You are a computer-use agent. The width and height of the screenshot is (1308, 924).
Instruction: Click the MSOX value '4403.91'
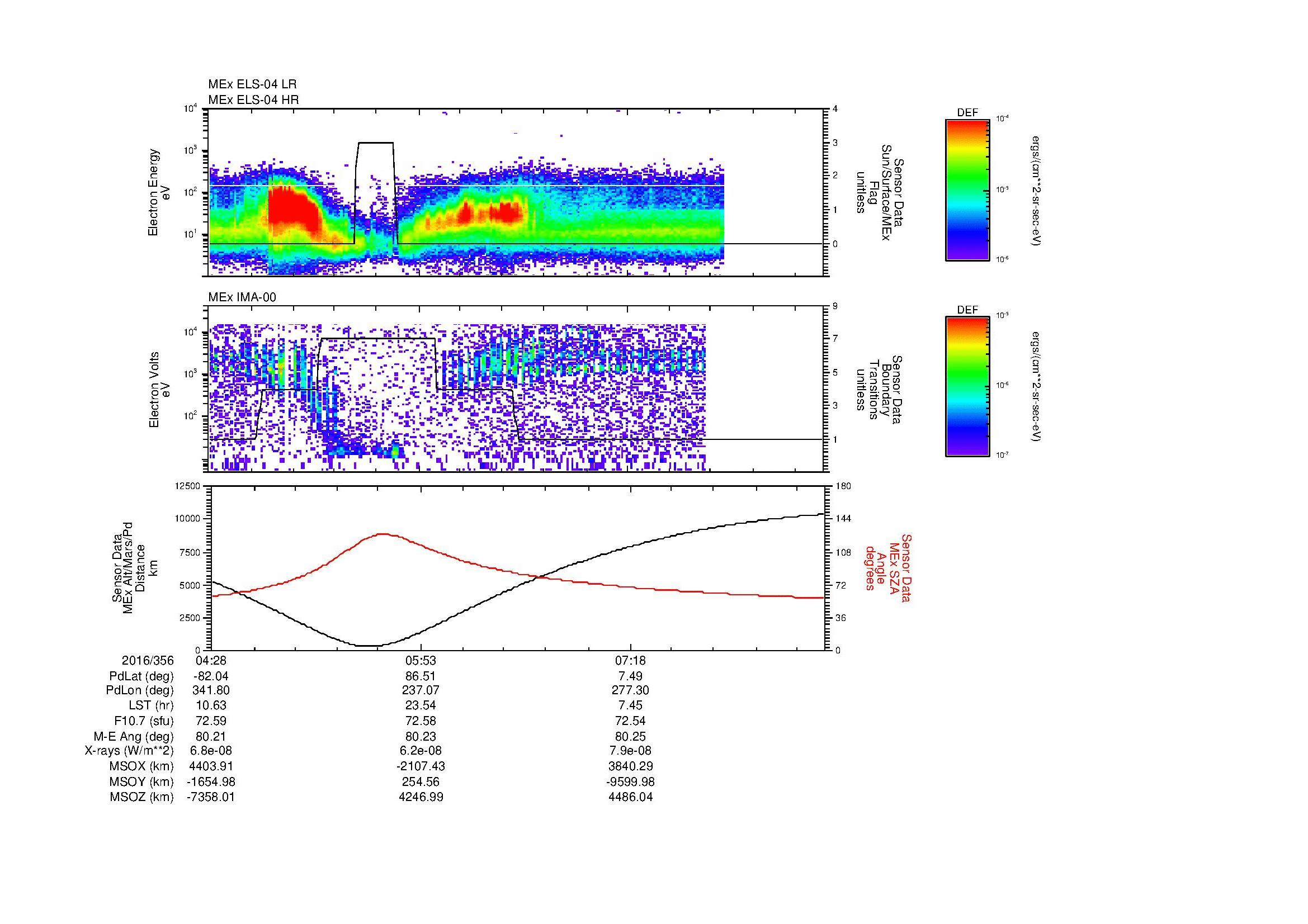211,767
